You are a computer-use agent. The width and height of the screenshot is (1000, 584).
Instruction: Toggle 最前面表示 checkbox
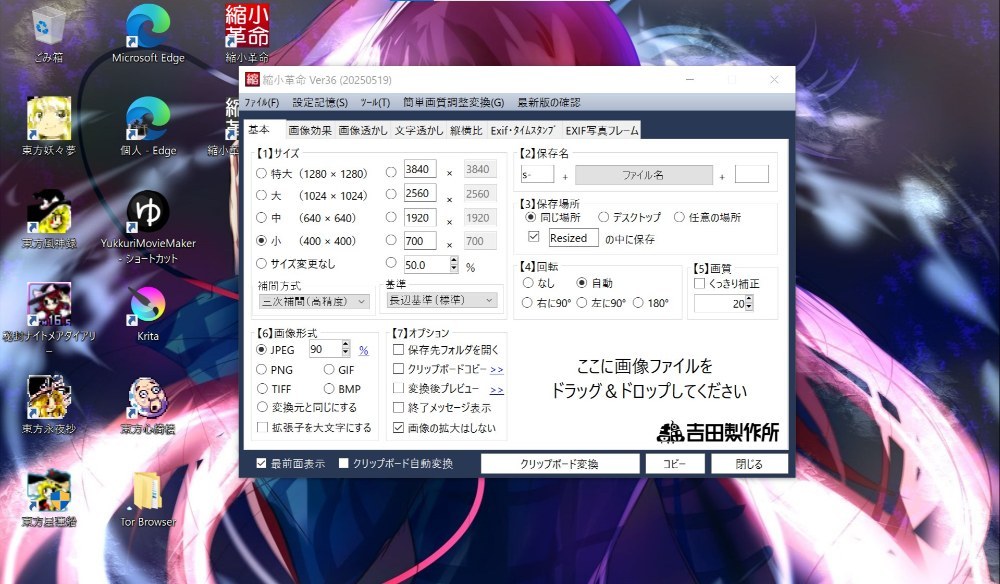[261, 464]
